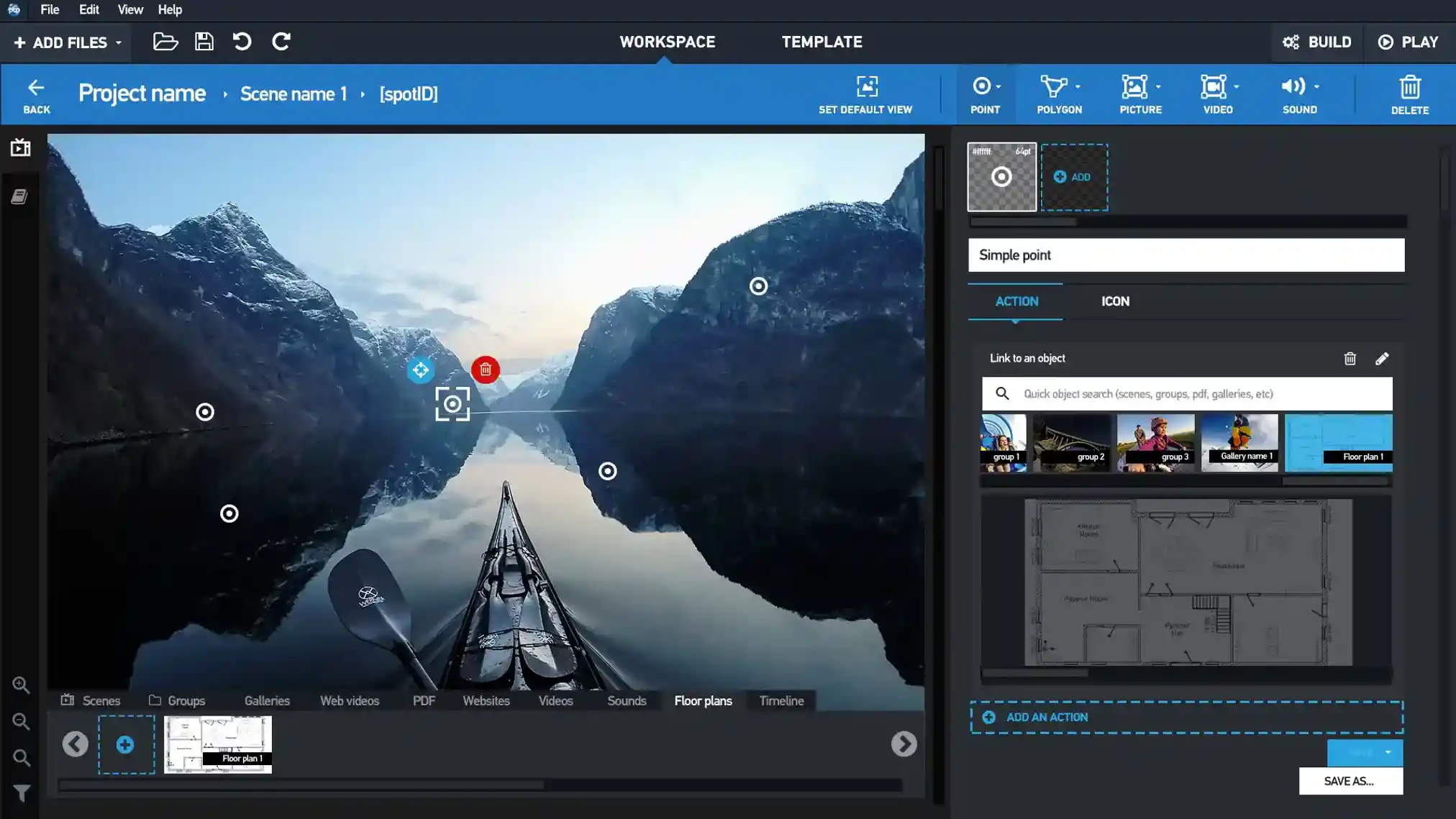Viewport: 1456px width, 819px height.
Task: Switch to the Action tab
Action: [x=1017, y=301]
